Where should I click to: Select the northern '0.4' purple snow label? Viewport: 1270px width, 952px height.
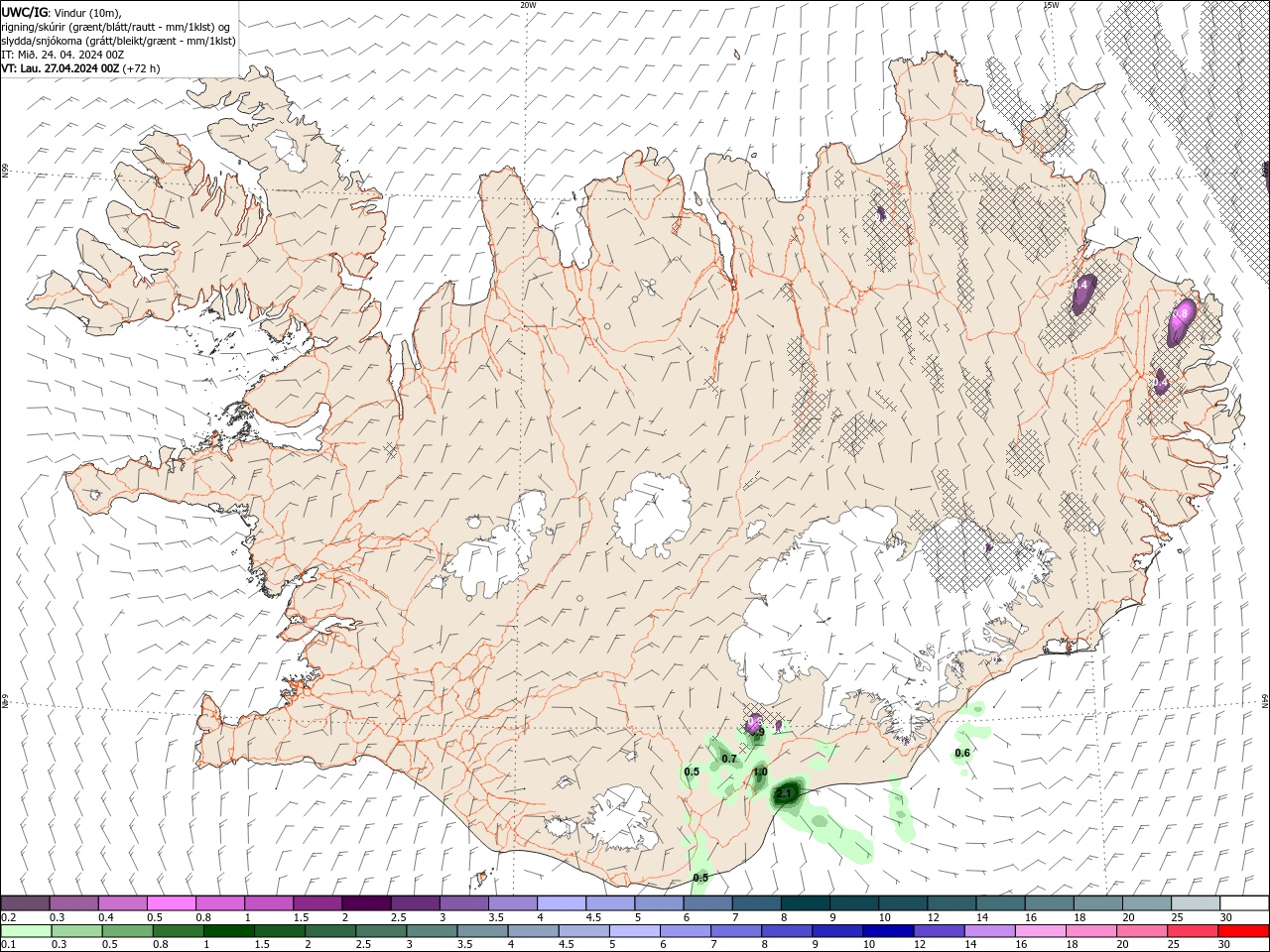click(1081, 285)
